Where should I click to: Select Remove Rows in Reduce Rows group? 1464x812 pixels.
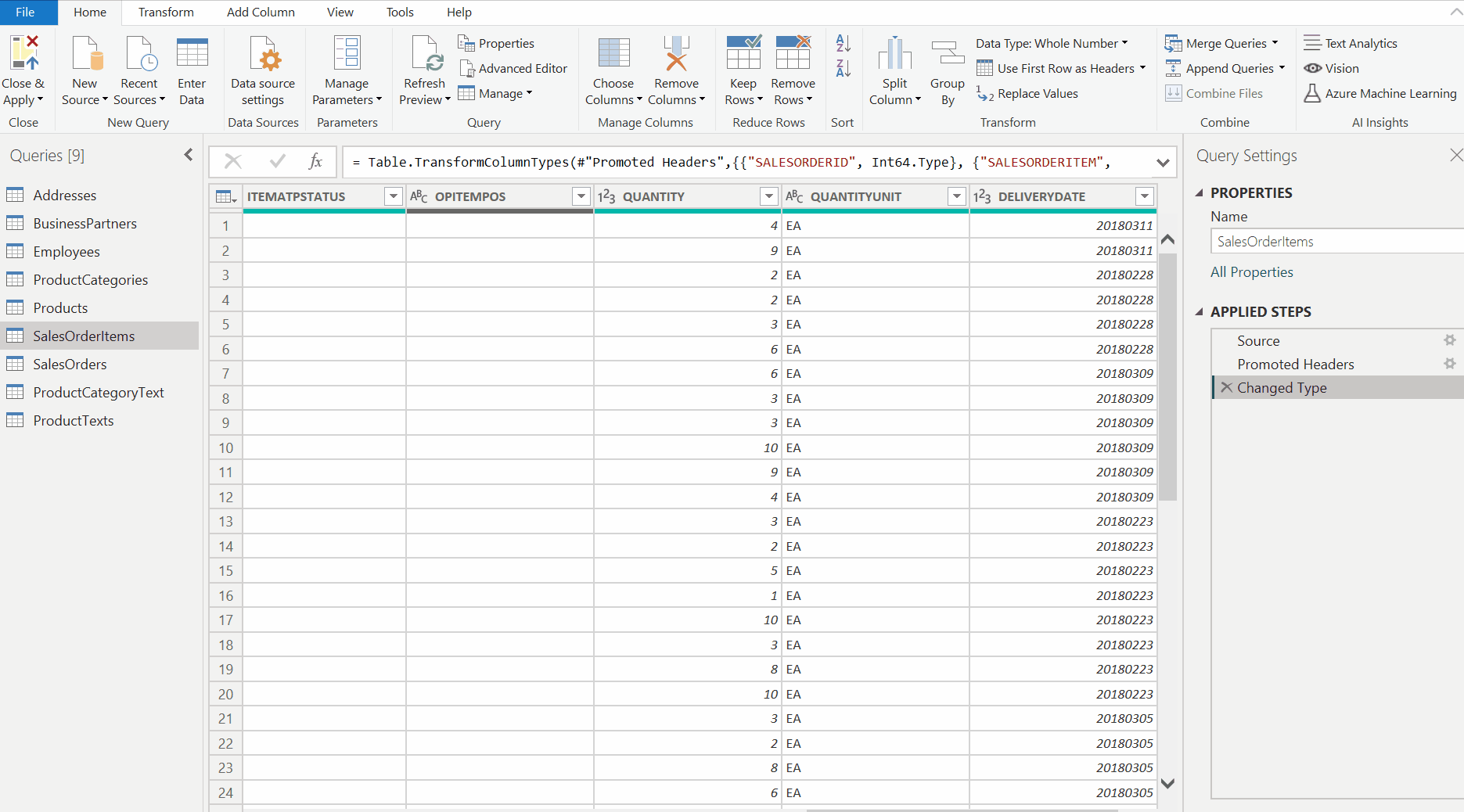point(793,69)
